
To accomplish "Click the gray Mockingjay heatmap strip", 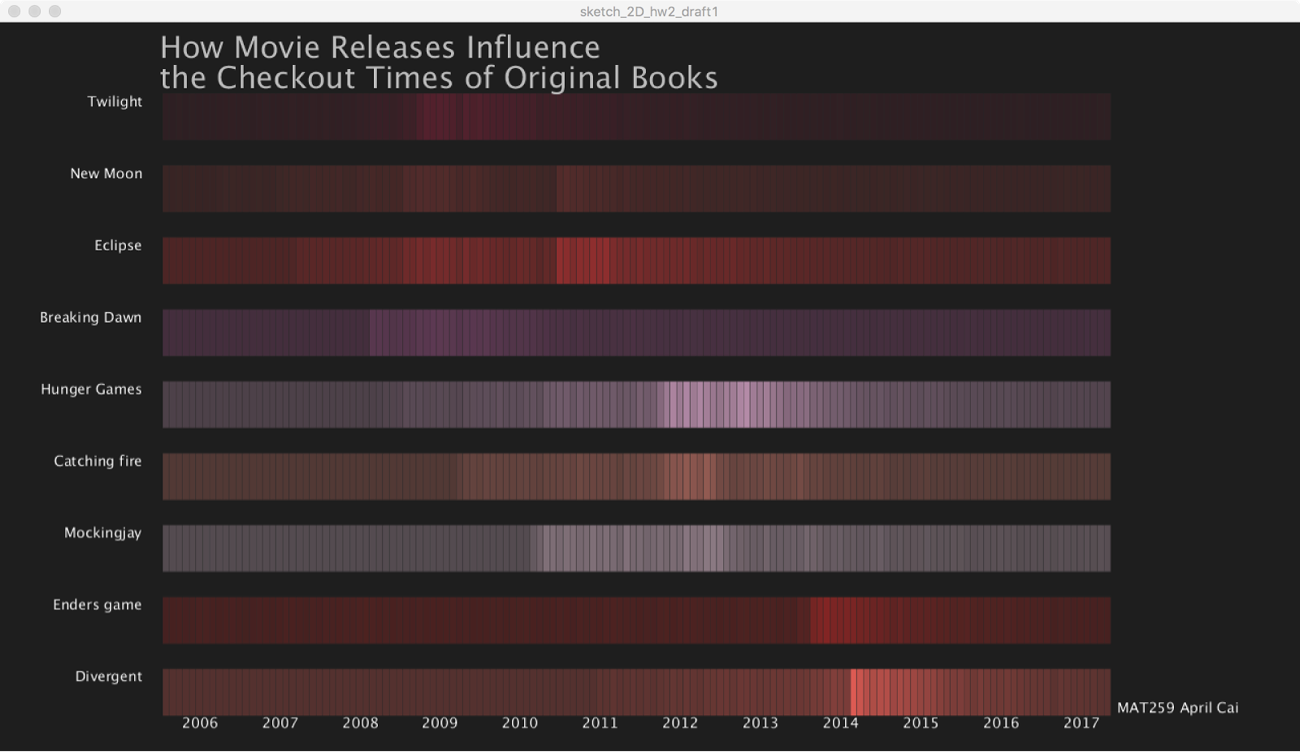I will click(636, 548).
